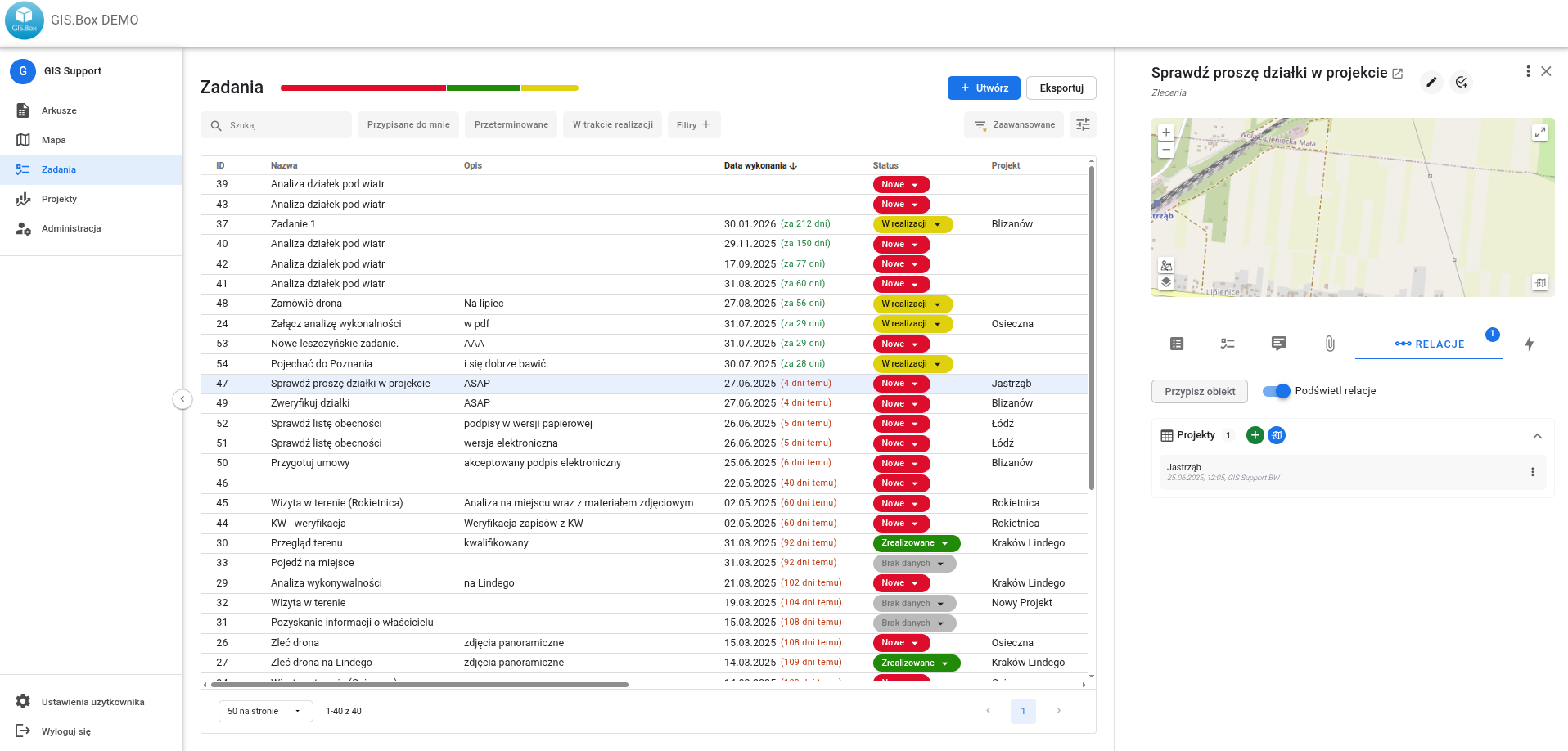Switch to the Relacje tab
This screenshot has width=1568, height=751.
[1429, 344]
